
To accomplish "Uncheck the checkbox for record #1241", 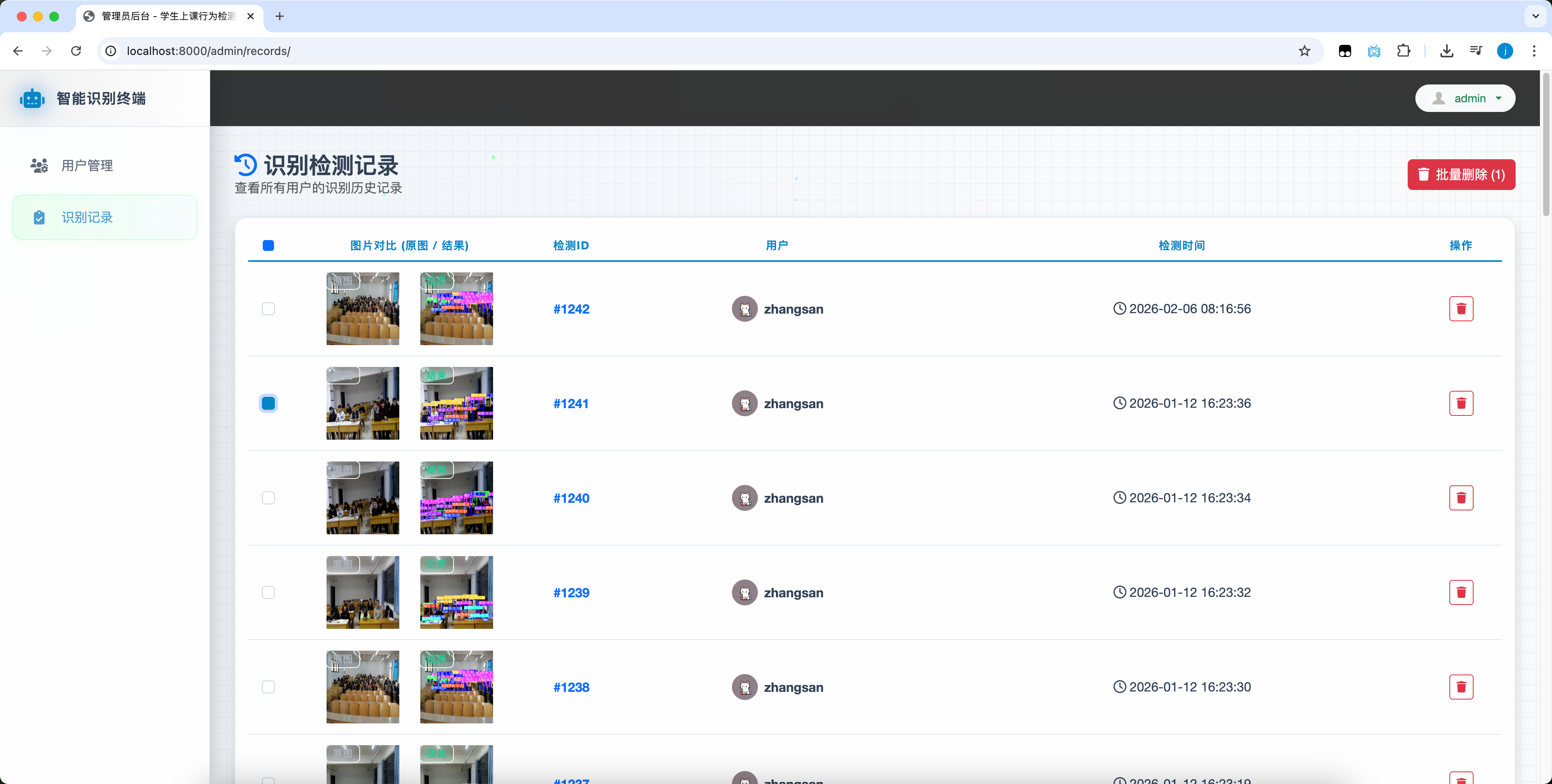I will pyautogui.click(x=268, y=403).
